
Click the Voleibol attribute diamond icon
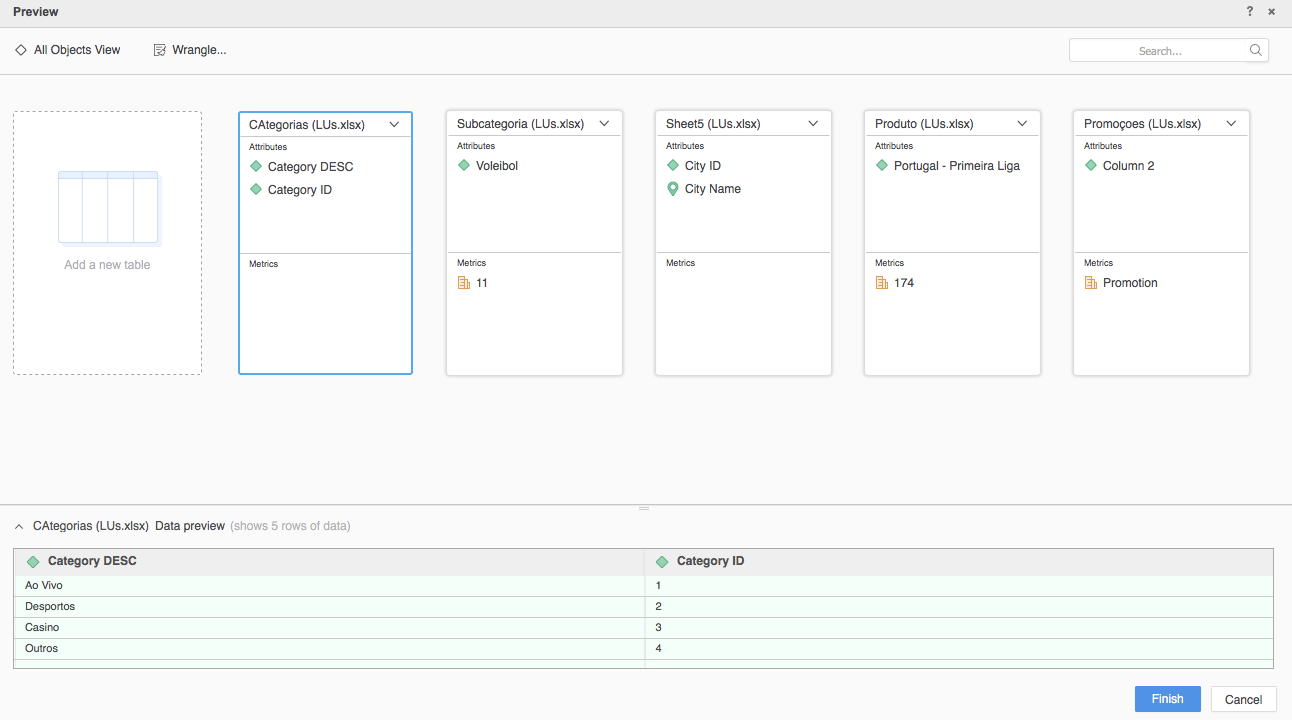pyautogui.click(x=464, y=166)
